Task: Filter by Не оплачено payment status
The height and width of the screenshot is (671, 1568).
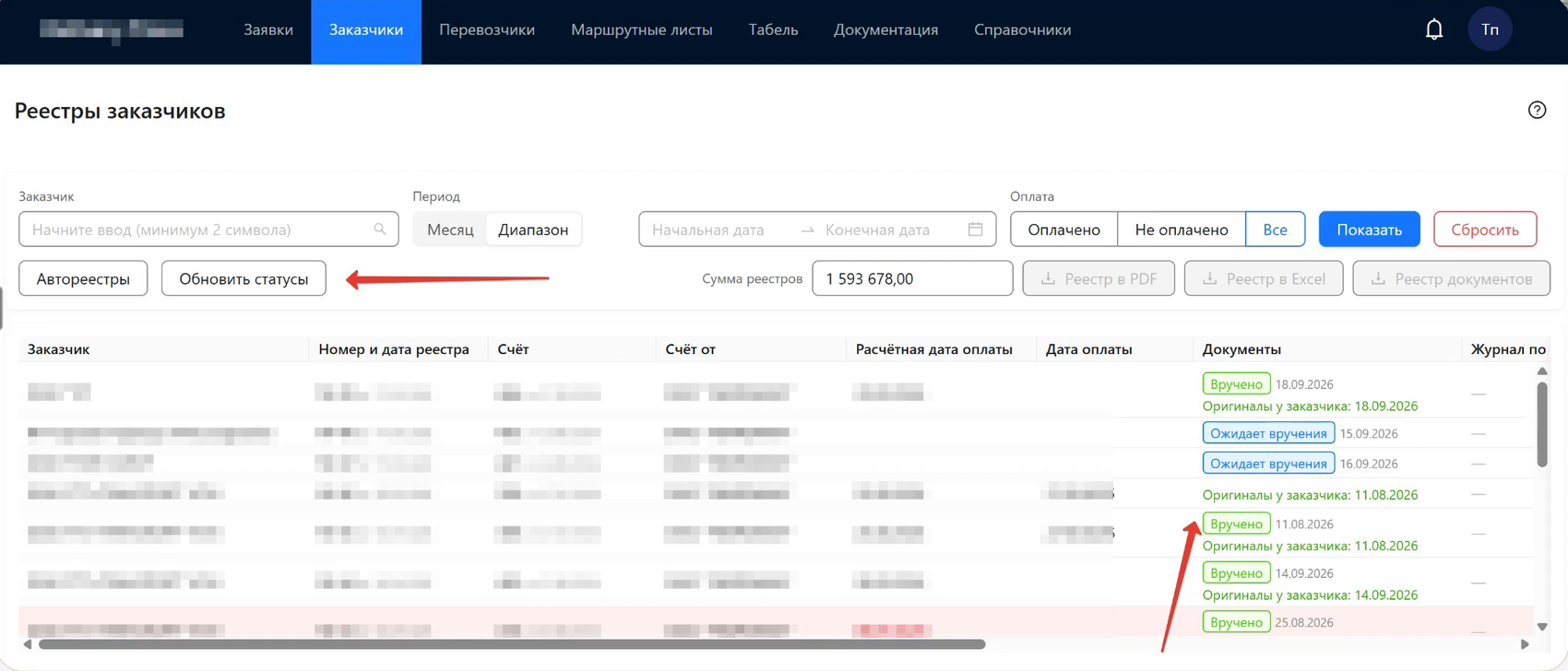Action: (1182, 230)
